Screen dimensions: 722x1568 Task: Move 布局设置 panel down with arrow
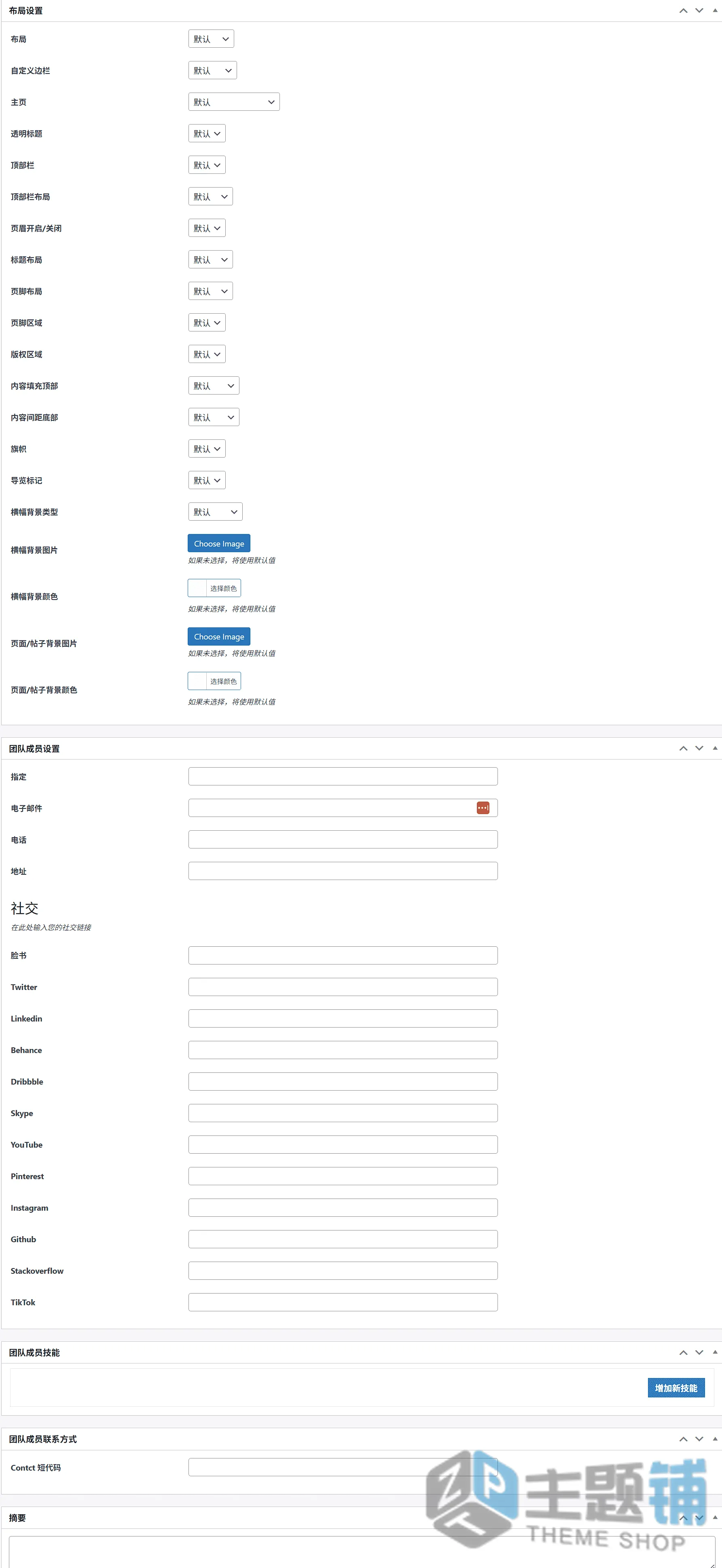point(699,11)
